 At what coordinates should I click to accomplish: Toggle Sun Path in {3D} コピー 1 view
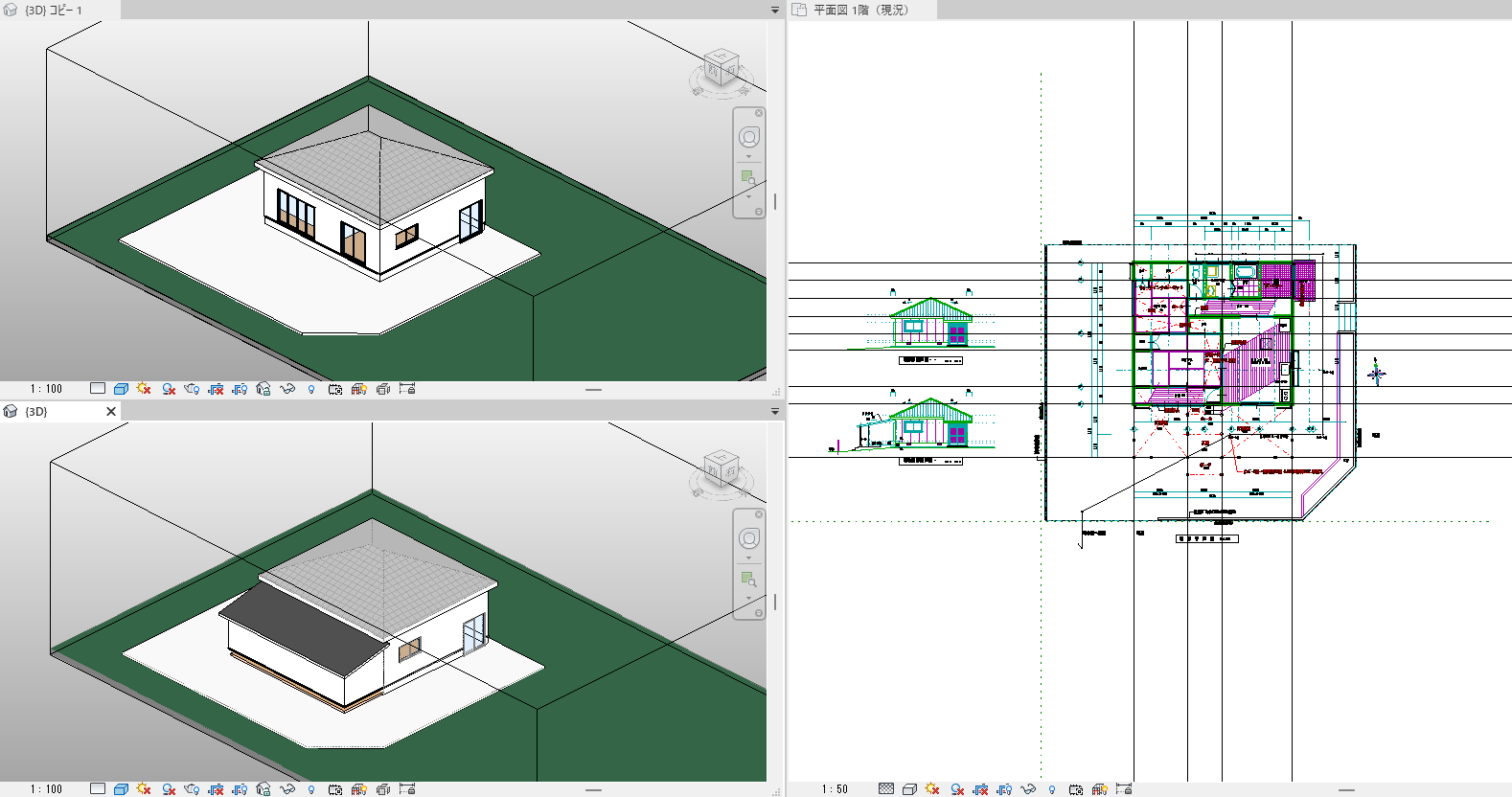144,389
